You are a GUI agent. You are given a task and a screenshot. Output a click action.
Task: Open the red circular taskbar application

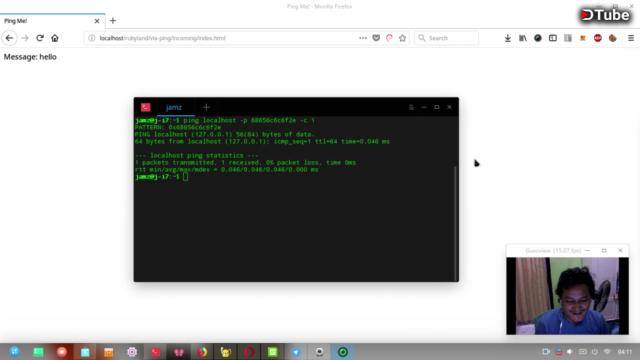point(62,352)
